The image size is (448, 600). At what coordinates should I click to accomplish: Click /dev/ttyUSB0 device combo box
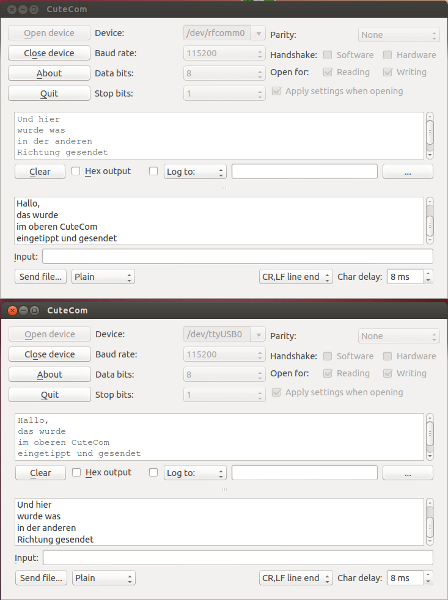tap(224, 334)
